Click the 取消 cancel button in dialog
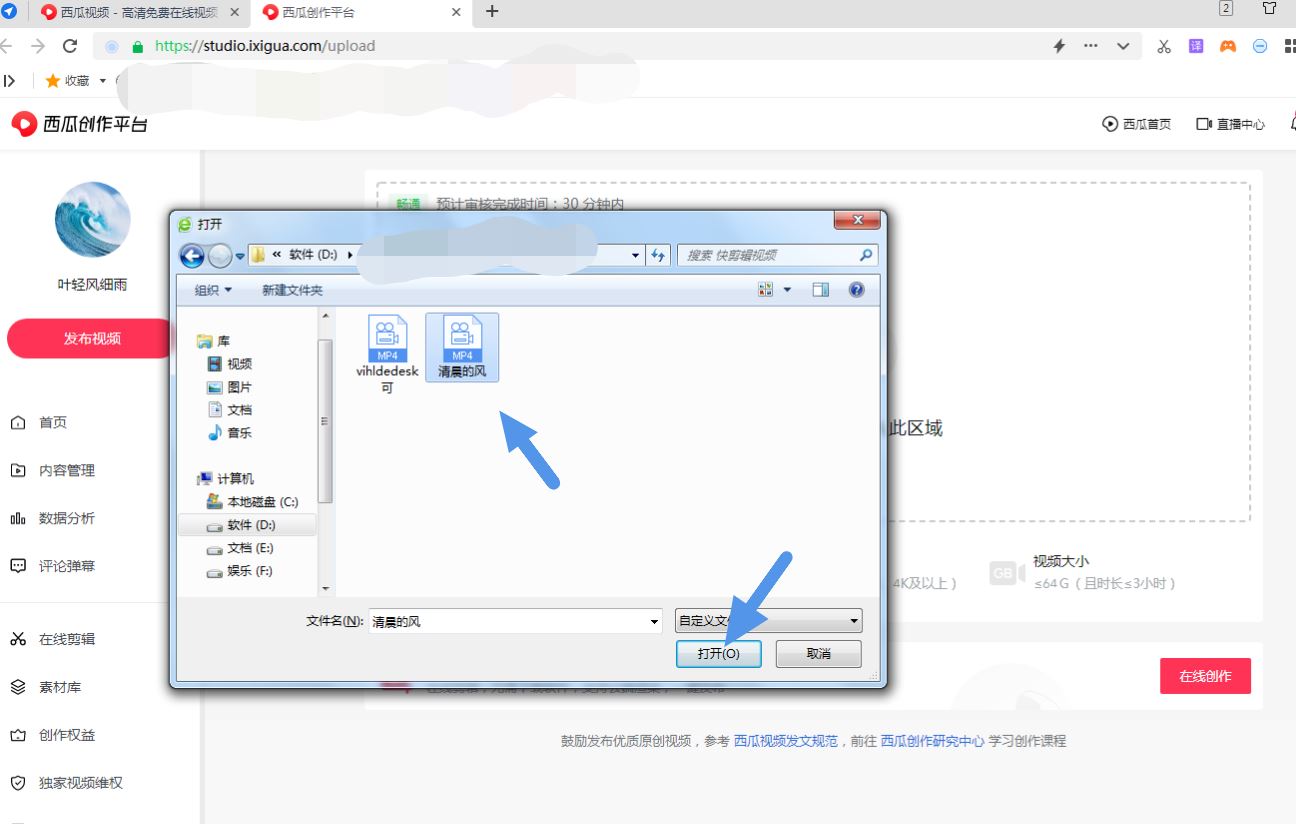 coord(818,653)
